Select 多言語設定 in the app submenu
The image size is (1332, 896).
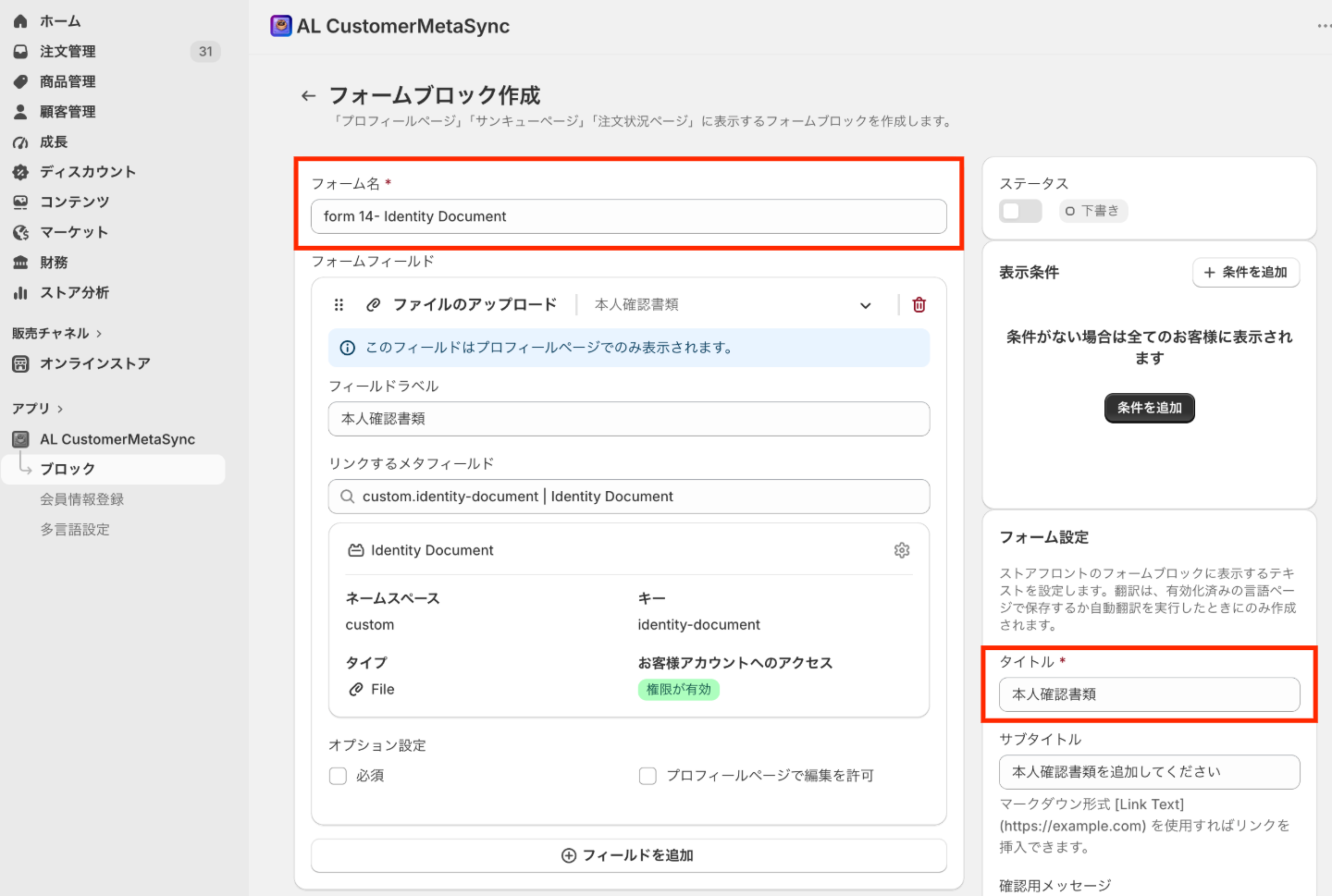pyautogui.click(x=75, y=530)
